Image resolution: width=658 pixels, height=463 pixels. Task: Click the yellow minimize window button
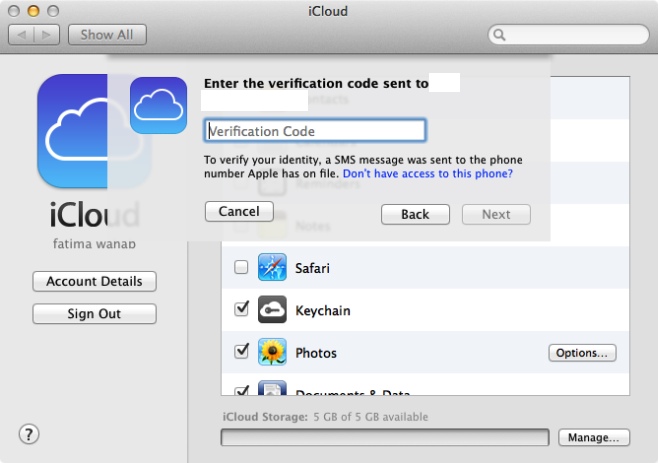(33, 11)
